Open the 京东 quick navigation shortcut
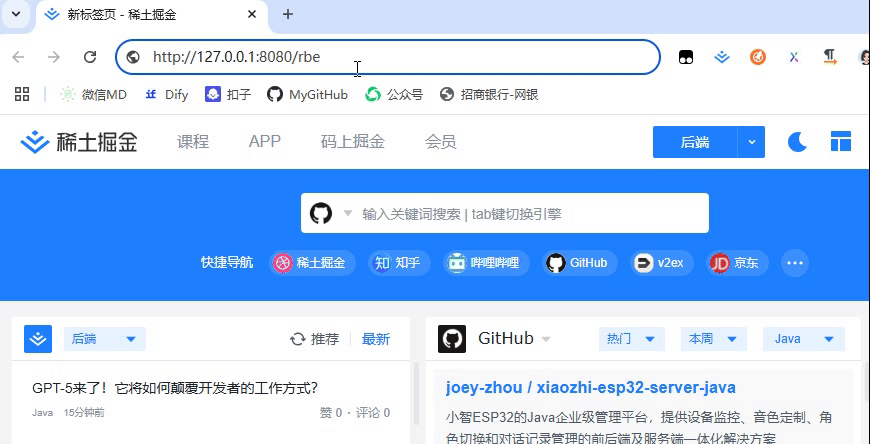The width and height of the screenshot is (870, 444). (737, 263)
